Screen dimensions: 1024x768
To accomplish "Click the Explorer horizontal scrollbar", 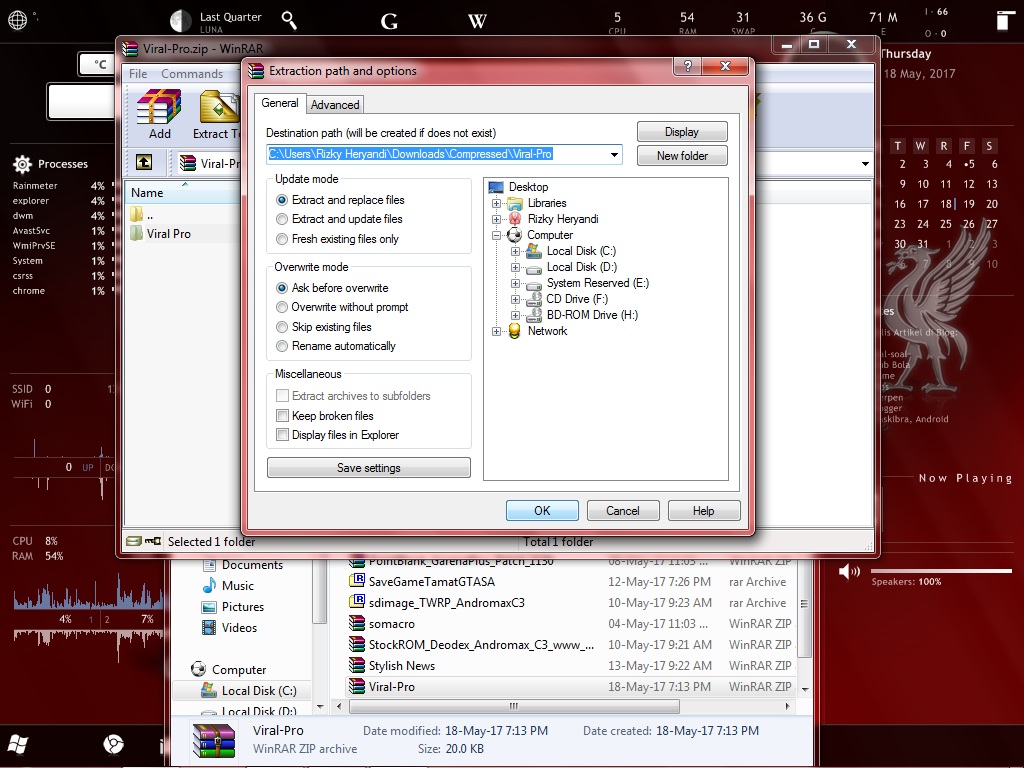I will [x=514, y=706].
